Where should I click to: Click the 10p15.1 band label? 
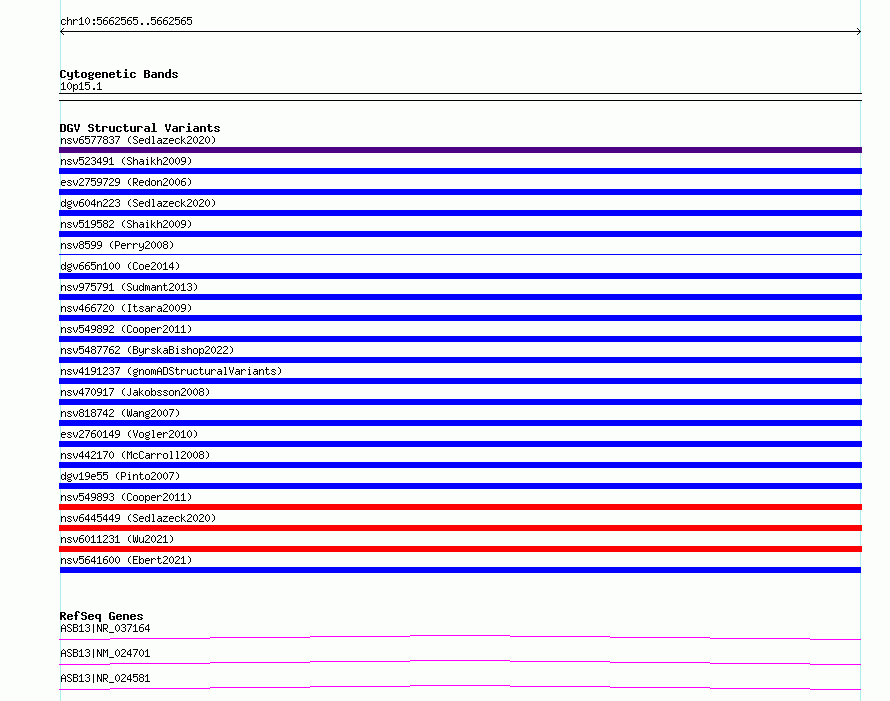point(81,86)
